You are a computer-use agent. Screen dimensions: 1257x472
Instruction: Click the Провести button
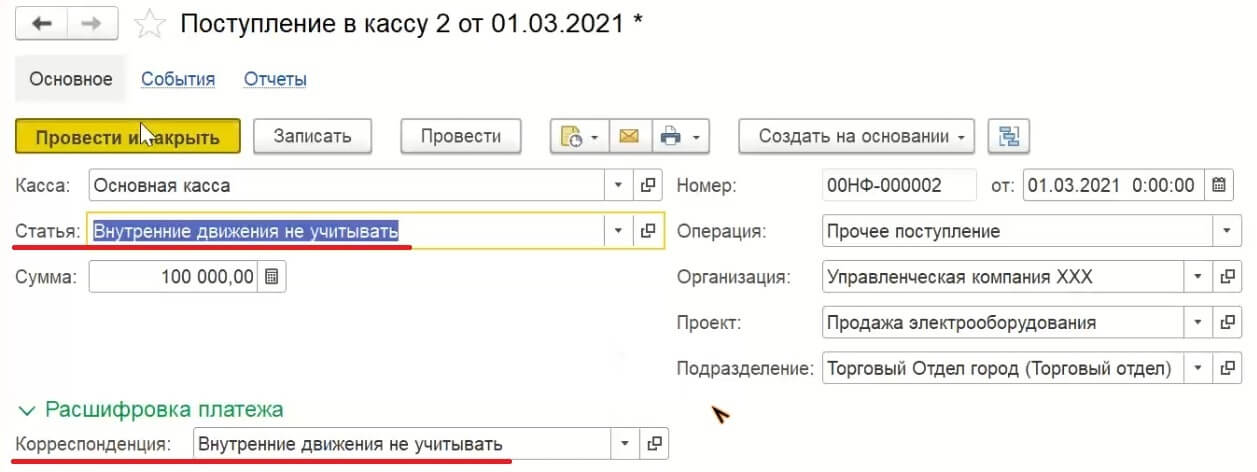point(461,136)
